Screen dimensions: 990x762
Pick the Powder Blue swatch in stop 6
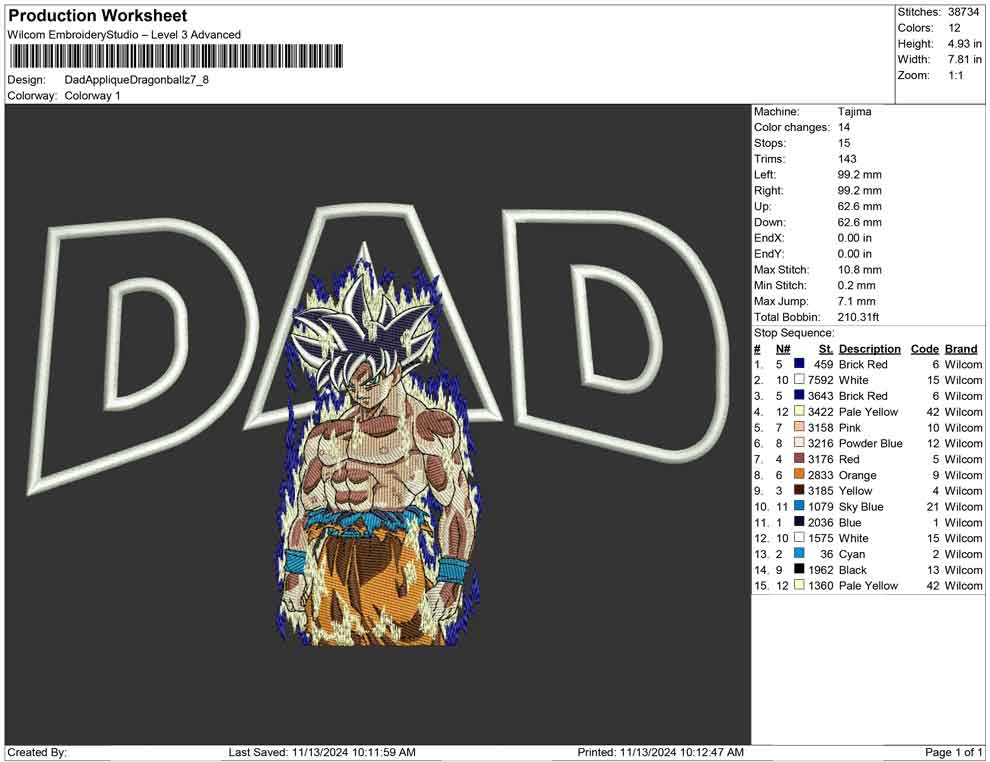pyautogui.click(x=799, y=443)
